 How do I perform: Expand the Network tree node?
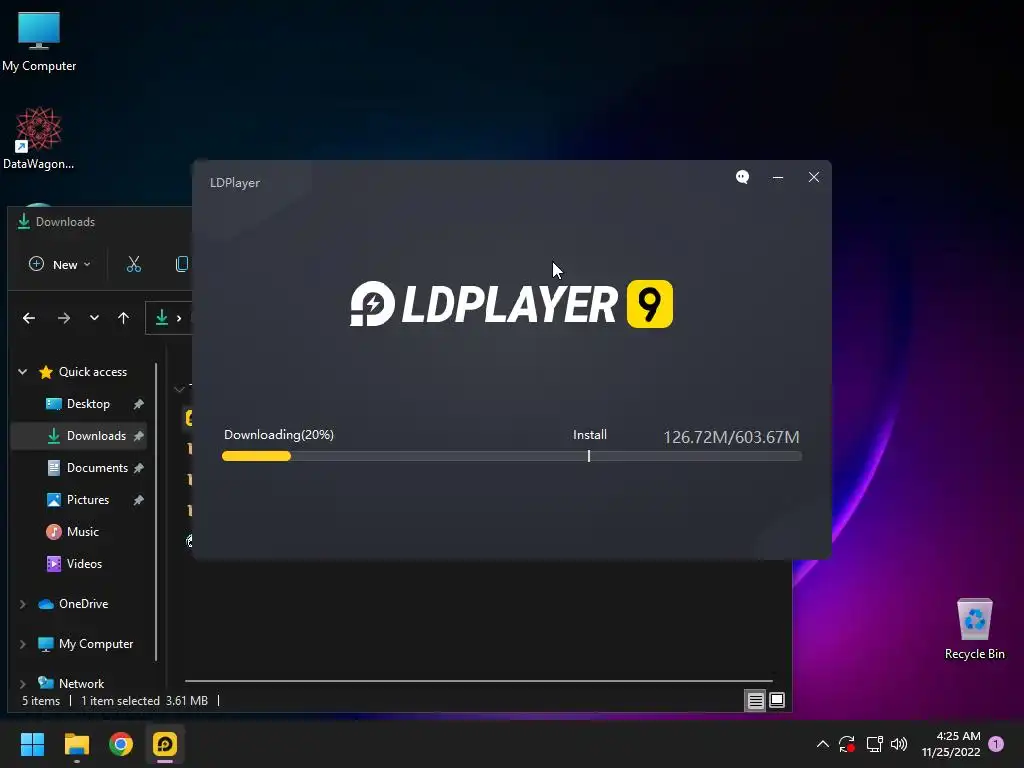(23, 684)
